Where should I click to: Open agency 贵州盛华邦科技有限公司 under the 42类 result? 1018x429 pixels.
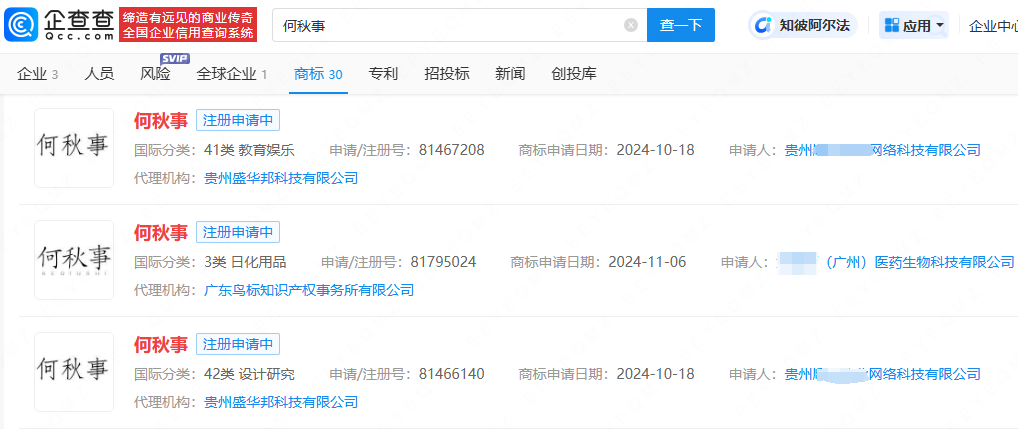click(281, 402)
